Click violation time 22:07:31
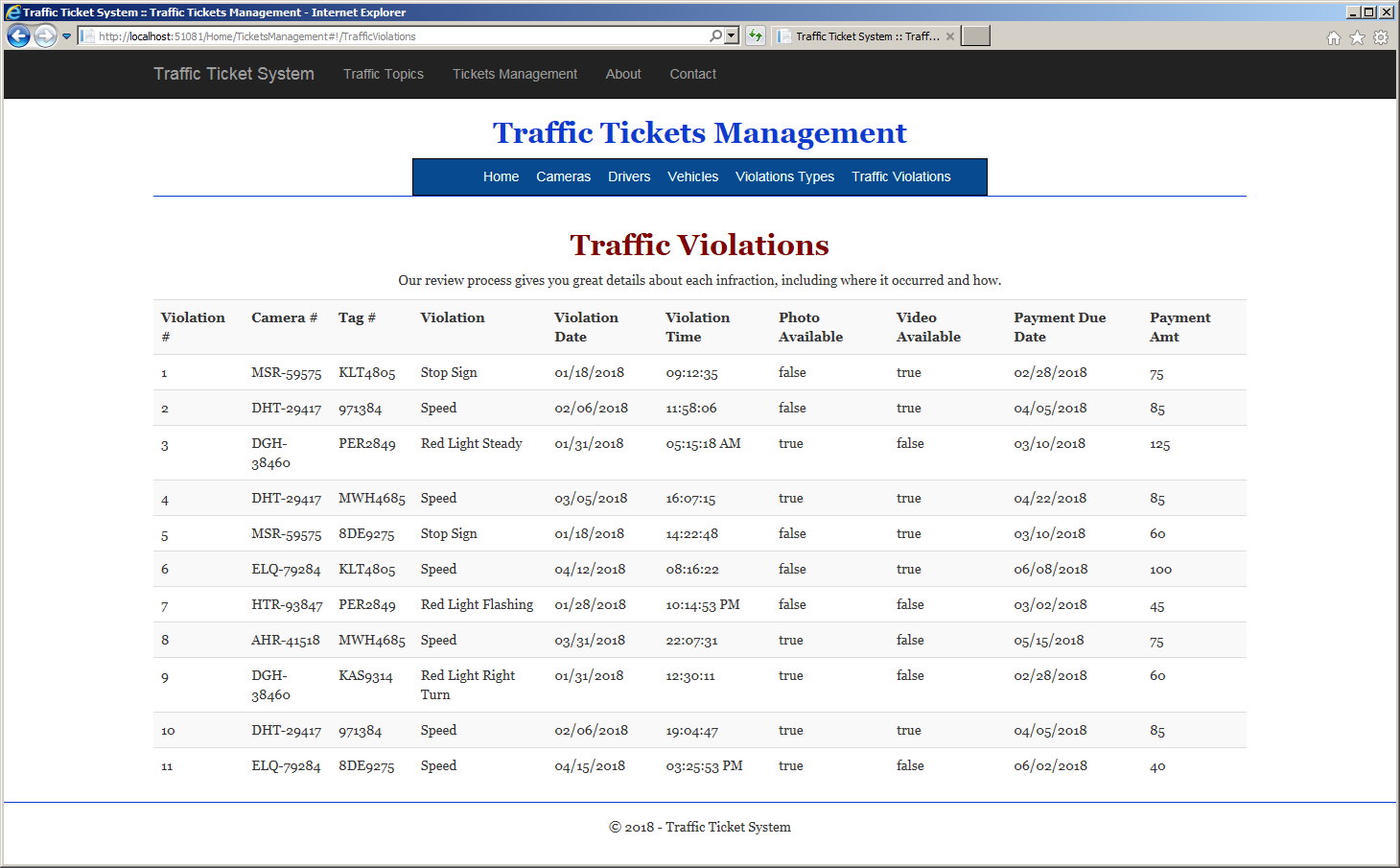 point(691,641)
